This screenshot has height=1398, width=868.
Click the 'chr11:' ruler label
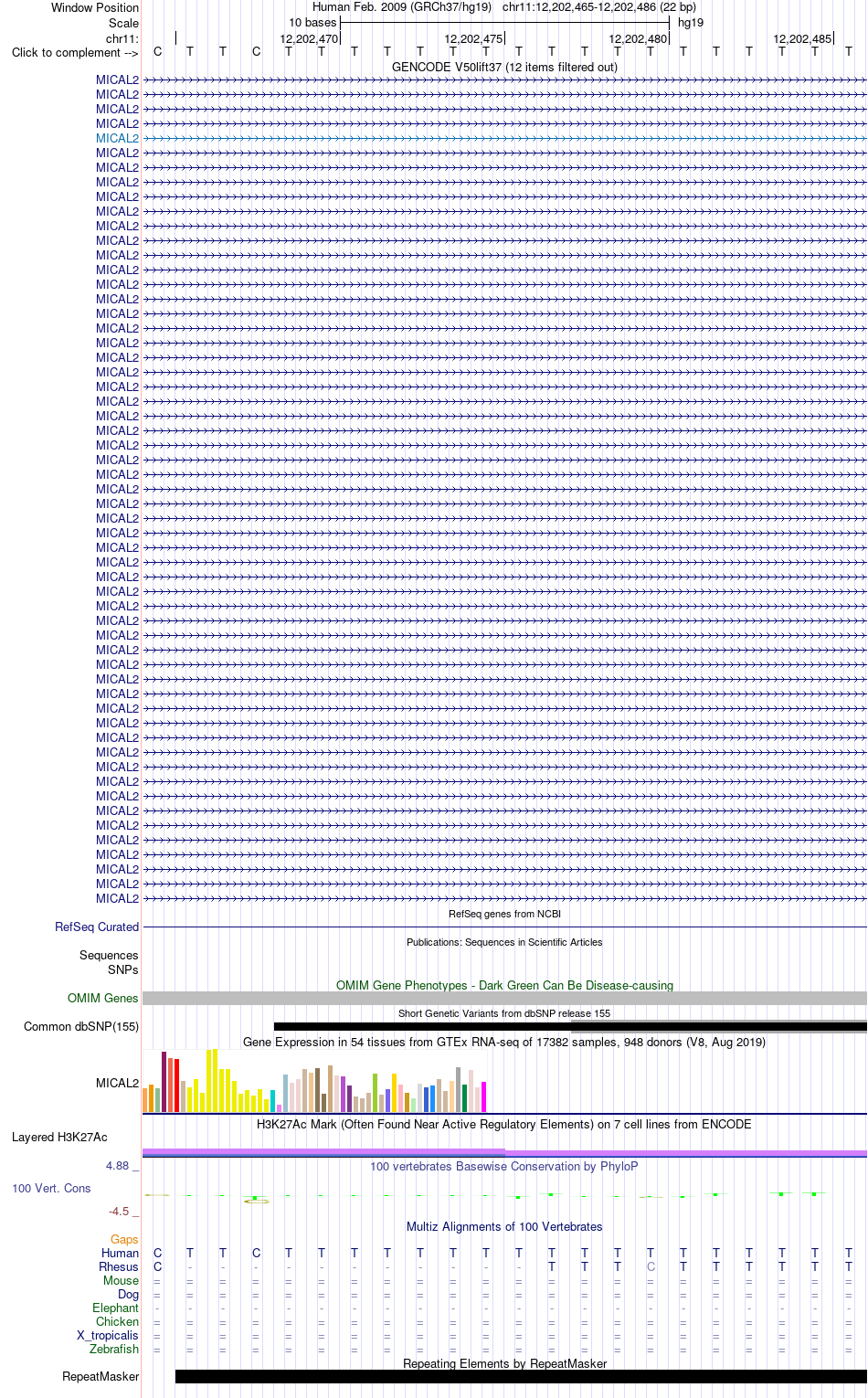click(x=122, y=38)
